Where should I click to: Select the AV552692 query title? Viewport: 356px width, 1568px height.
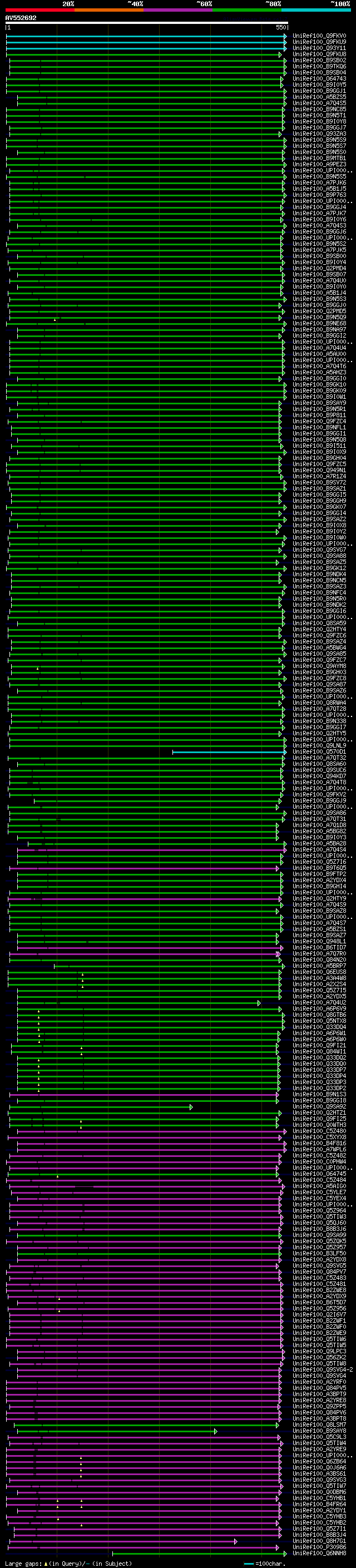[21, 18]
